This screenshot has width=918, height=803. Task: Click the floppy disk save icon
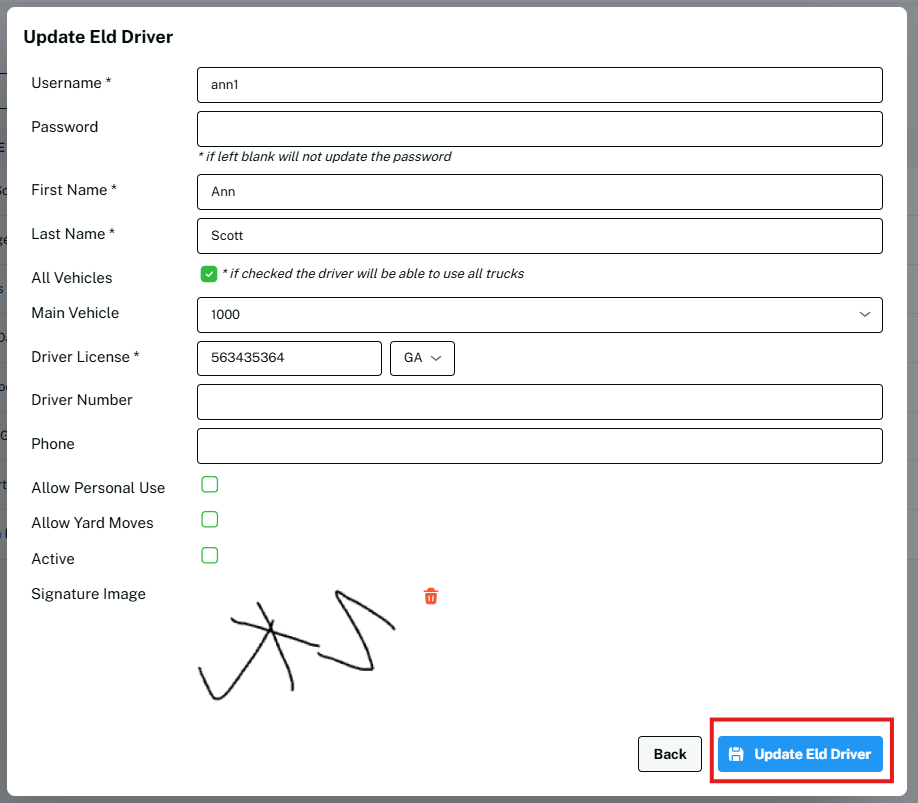point(736,754)
